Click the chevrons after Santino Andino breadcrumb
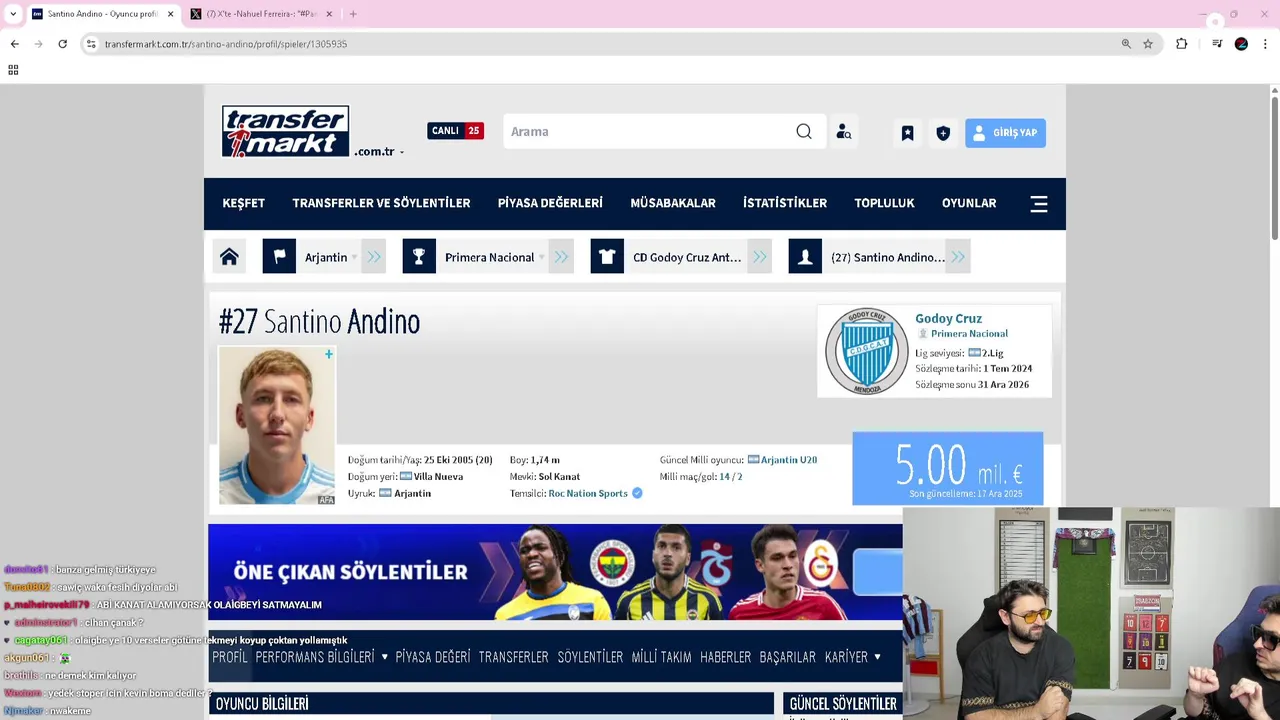 pyautogui.click(x=958, y=257)
